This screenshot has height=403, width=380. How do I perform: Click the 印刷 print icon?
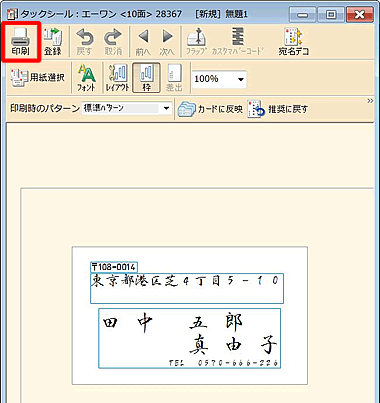tap(21, 41)
